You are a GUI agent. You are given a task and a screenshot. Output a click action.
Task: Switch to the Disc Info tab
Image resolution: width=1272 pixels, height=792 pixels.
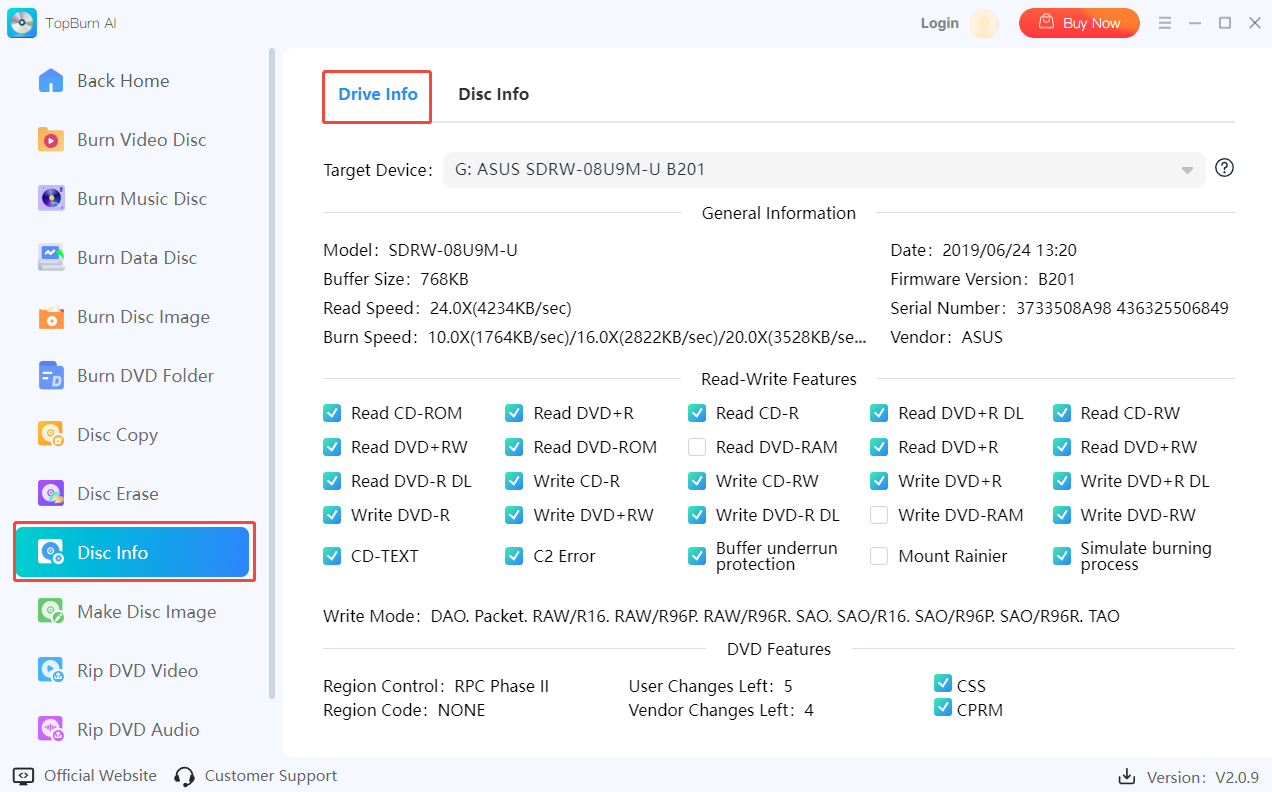493,94
